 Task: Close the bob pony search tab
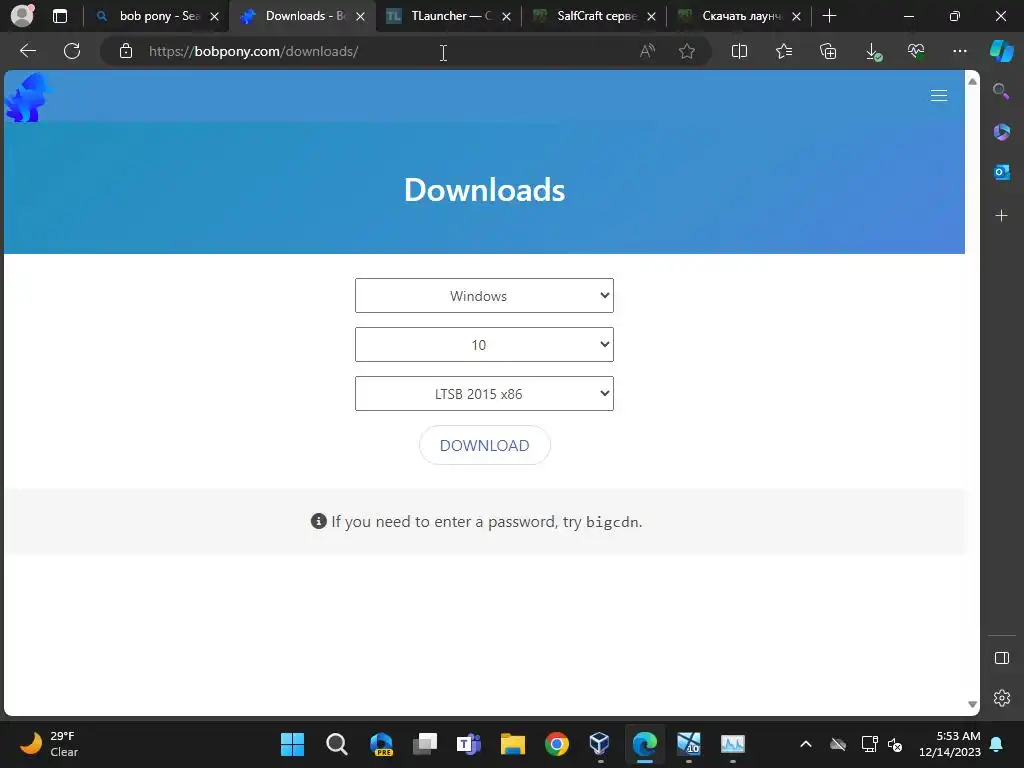coord(214,16)
